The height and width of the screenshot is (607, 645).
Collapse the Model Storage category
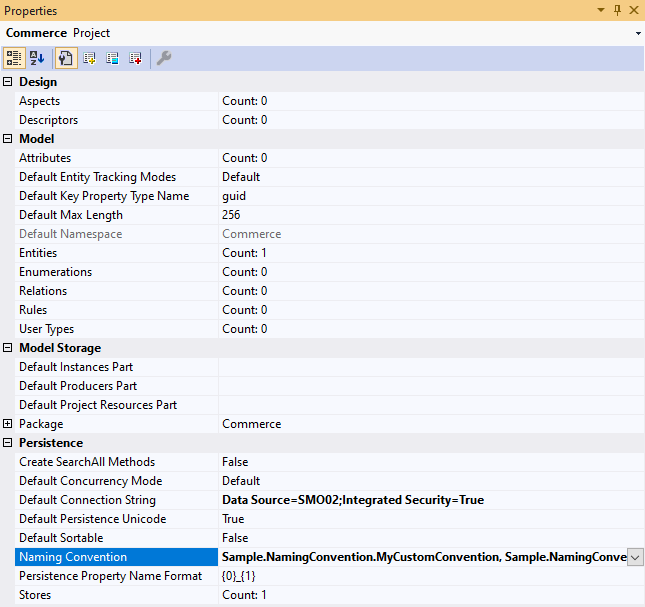pyautogui.click(x=7, y=348)
